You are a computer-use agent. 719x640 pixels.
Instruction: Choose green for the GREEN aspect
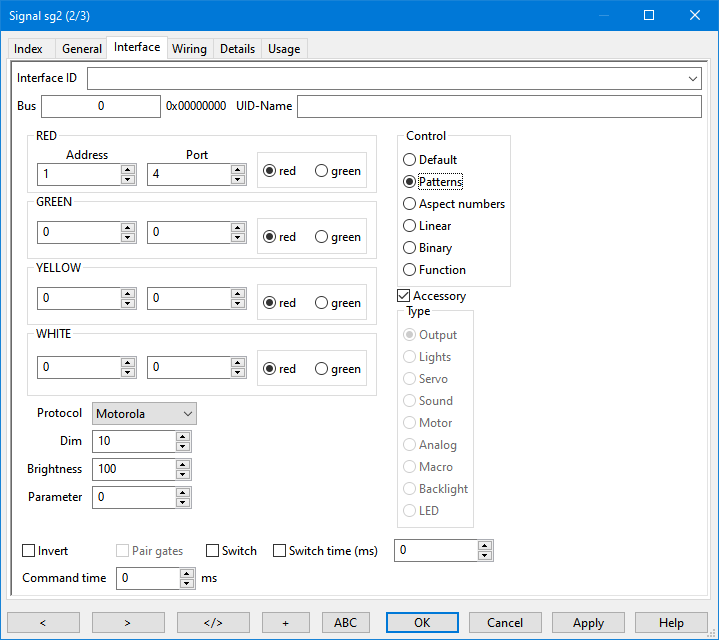click(x=322, y=237)
